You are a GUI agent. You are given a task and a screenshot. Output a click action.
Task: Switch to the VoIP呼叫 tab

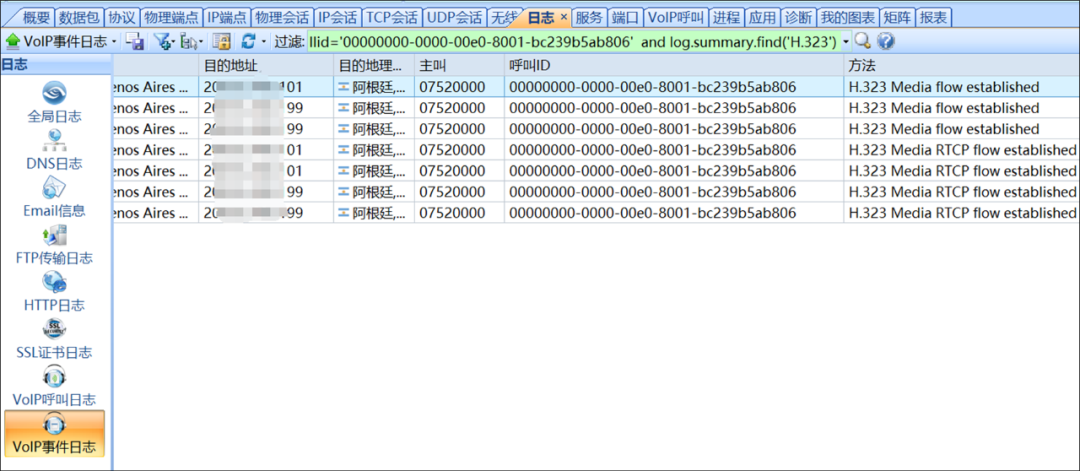pos(676,17)
